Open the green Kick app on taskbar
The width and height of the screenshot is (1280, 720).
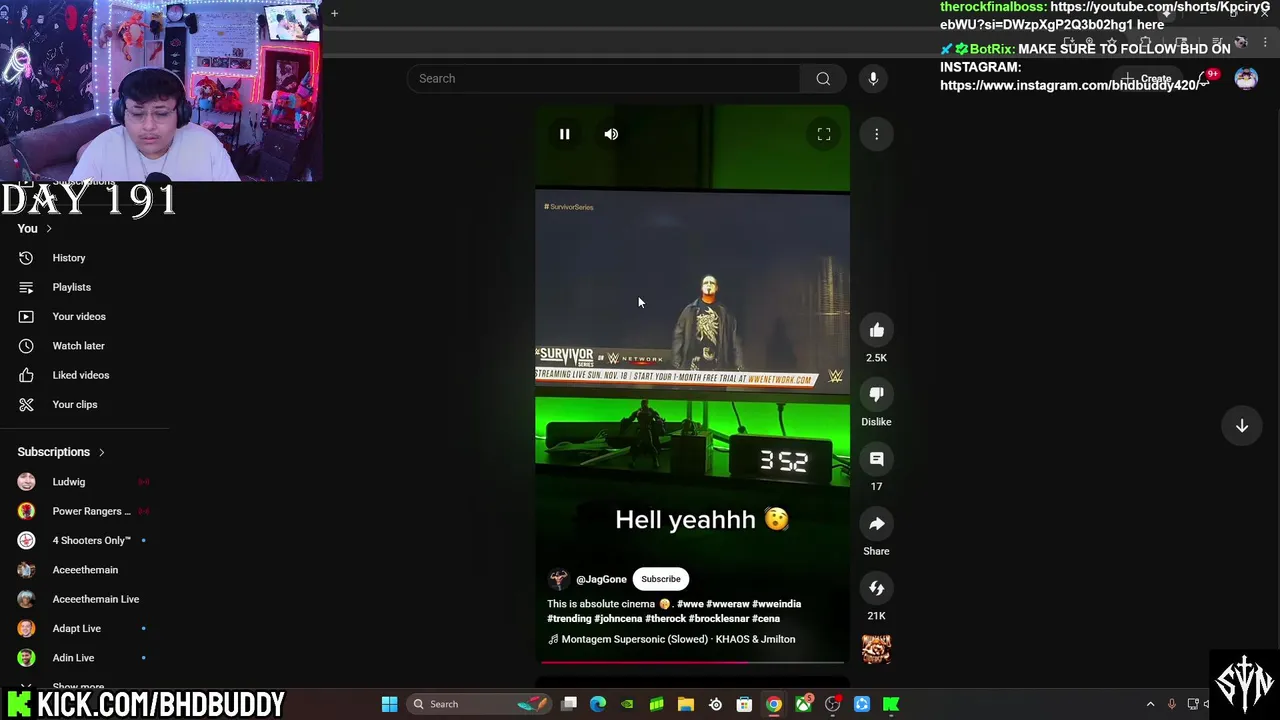tap(891, 704)
